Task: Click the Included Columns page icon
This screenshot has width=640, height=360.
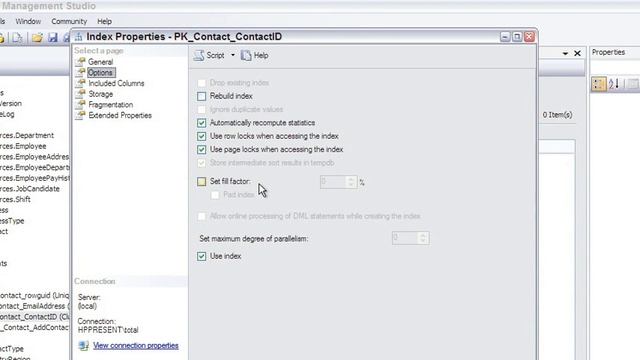Action: coord(81,83)
